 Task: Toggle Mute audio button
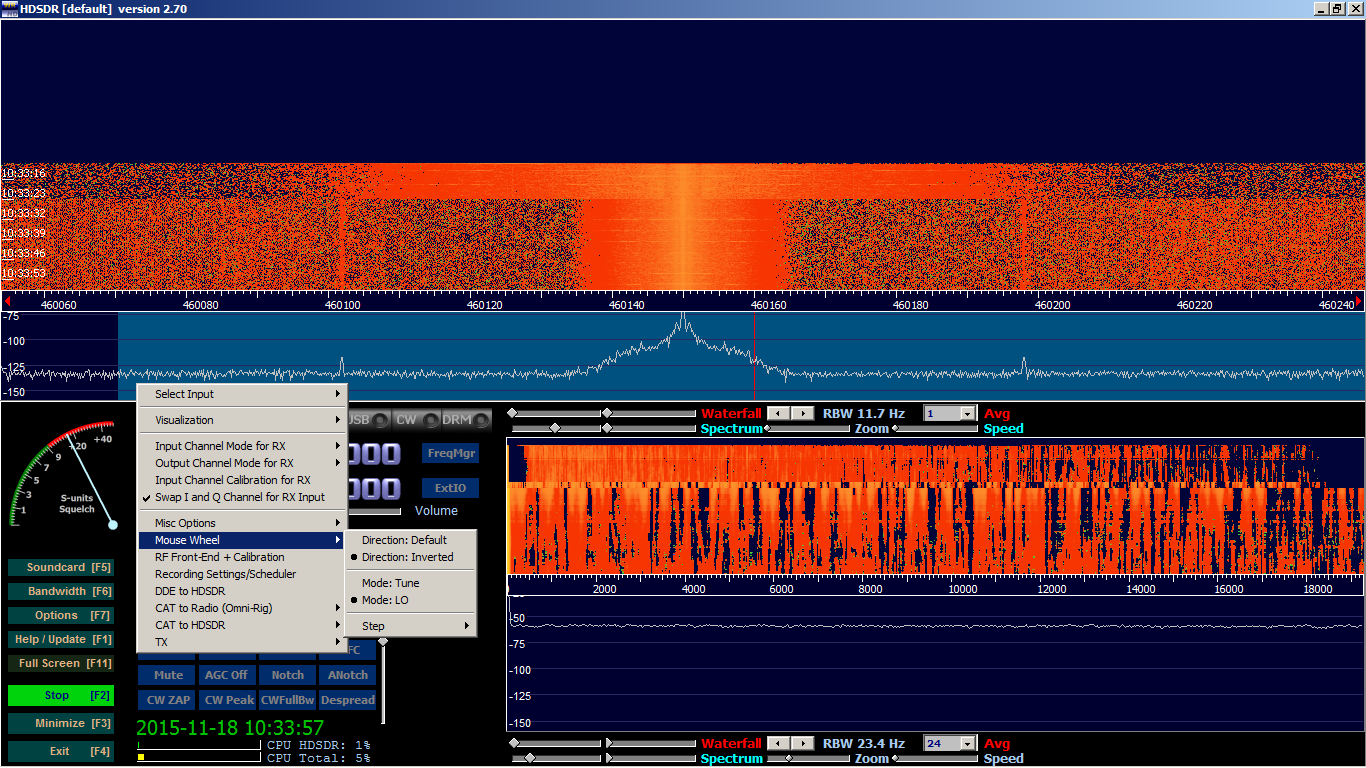pos(168,675)
